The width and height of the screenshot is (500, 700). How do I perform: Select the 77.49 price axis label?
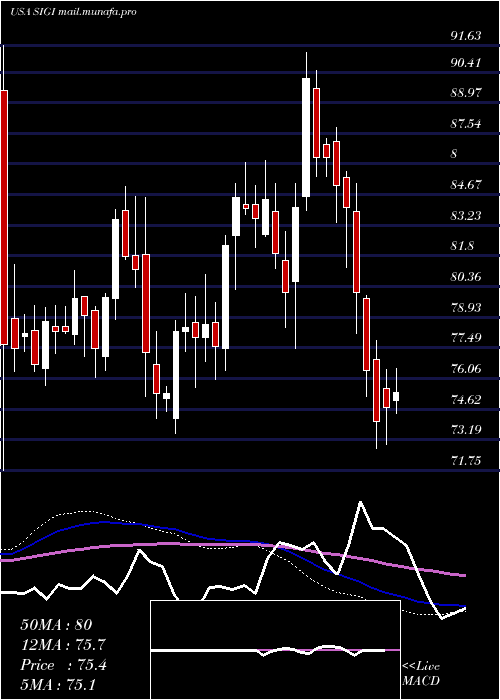click(x=466, y=338)
